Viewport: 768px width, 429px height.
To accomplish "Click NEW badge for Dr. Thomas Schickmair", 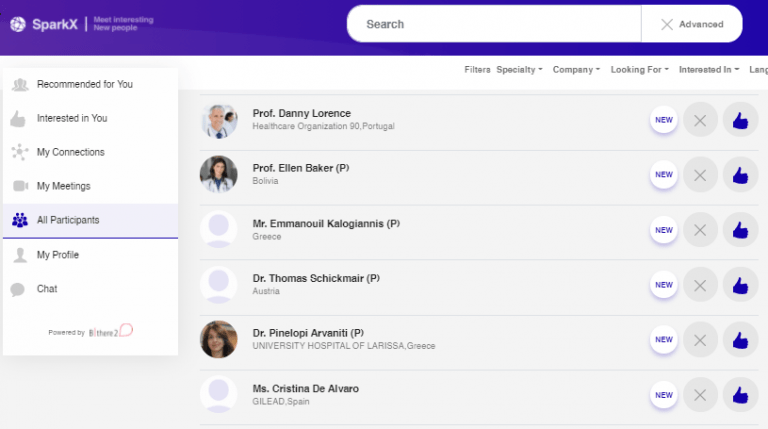I will 664,285.
